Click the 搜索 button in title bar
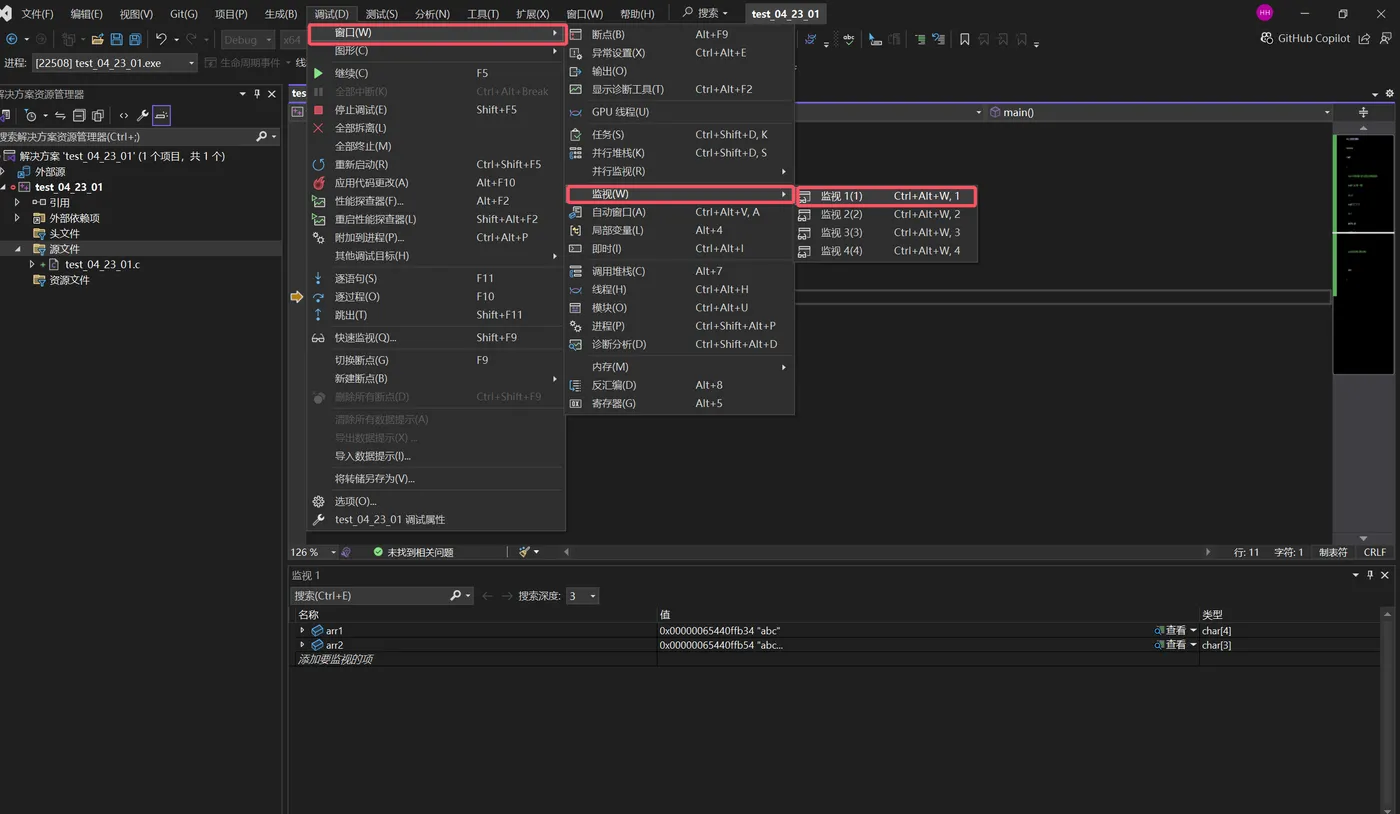Screen dimensions: 1400x814 coord(705,13)
